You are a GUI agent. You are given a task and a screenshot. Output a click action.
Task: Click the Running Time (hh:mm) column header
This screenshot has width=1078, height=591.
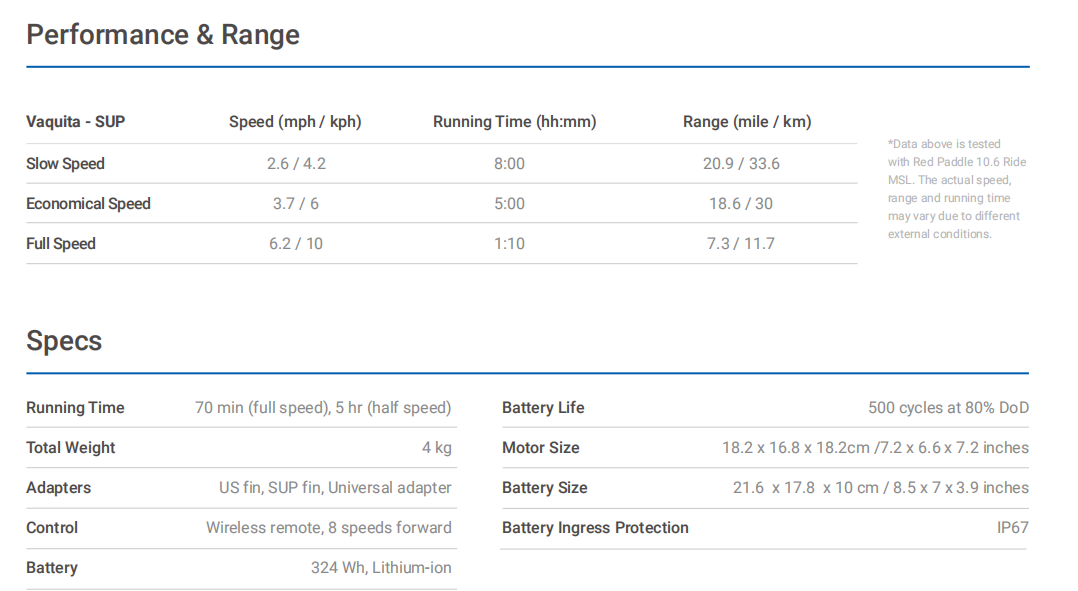[514, 122]
